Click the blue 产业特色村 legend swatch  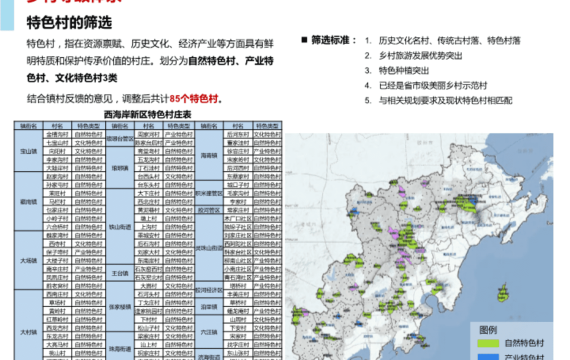488,357
